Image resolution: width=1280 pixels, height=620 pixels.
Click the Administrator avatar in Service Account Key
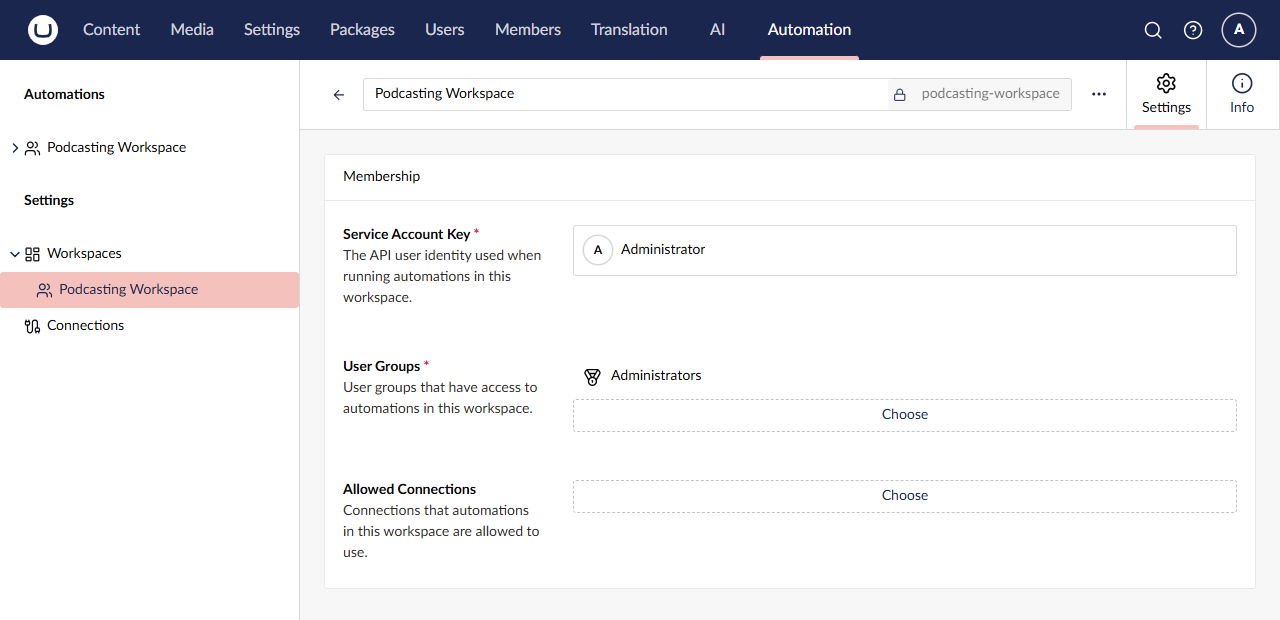598,250
